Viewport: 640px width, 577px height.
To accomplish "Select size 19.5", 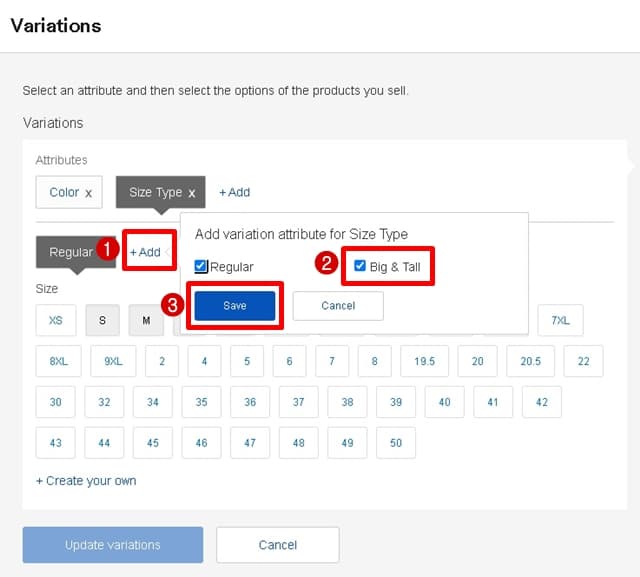I will pos(425,361).
